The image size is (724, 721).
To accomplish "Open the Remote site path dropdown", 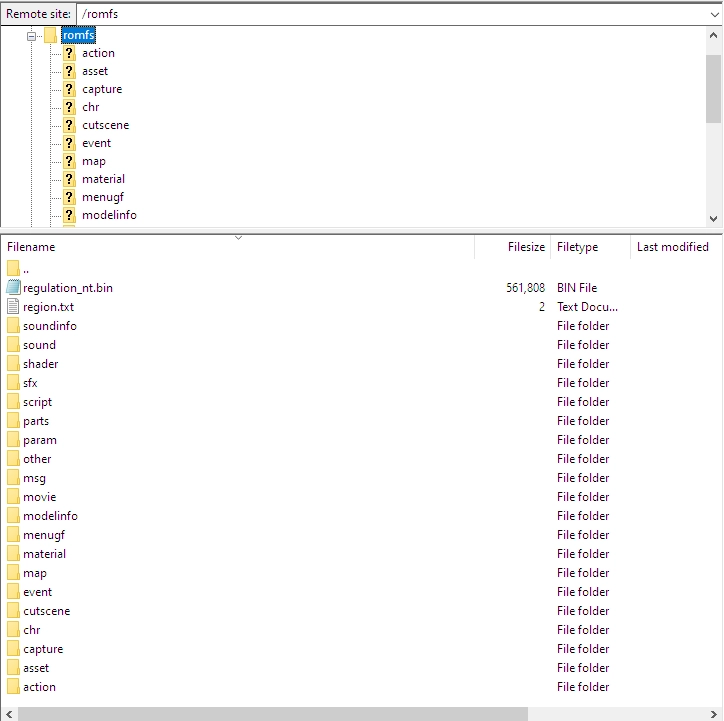I will (x=714, y=14).
